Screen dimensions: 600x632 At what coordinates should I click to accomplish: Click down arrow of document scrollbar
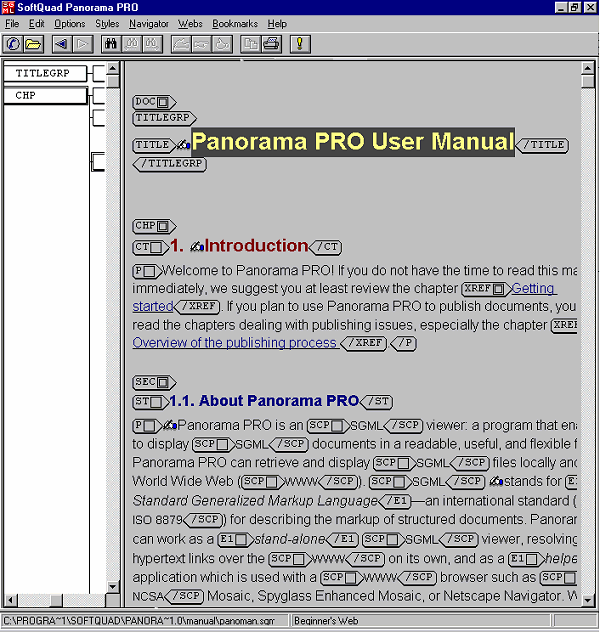(589, 601)
